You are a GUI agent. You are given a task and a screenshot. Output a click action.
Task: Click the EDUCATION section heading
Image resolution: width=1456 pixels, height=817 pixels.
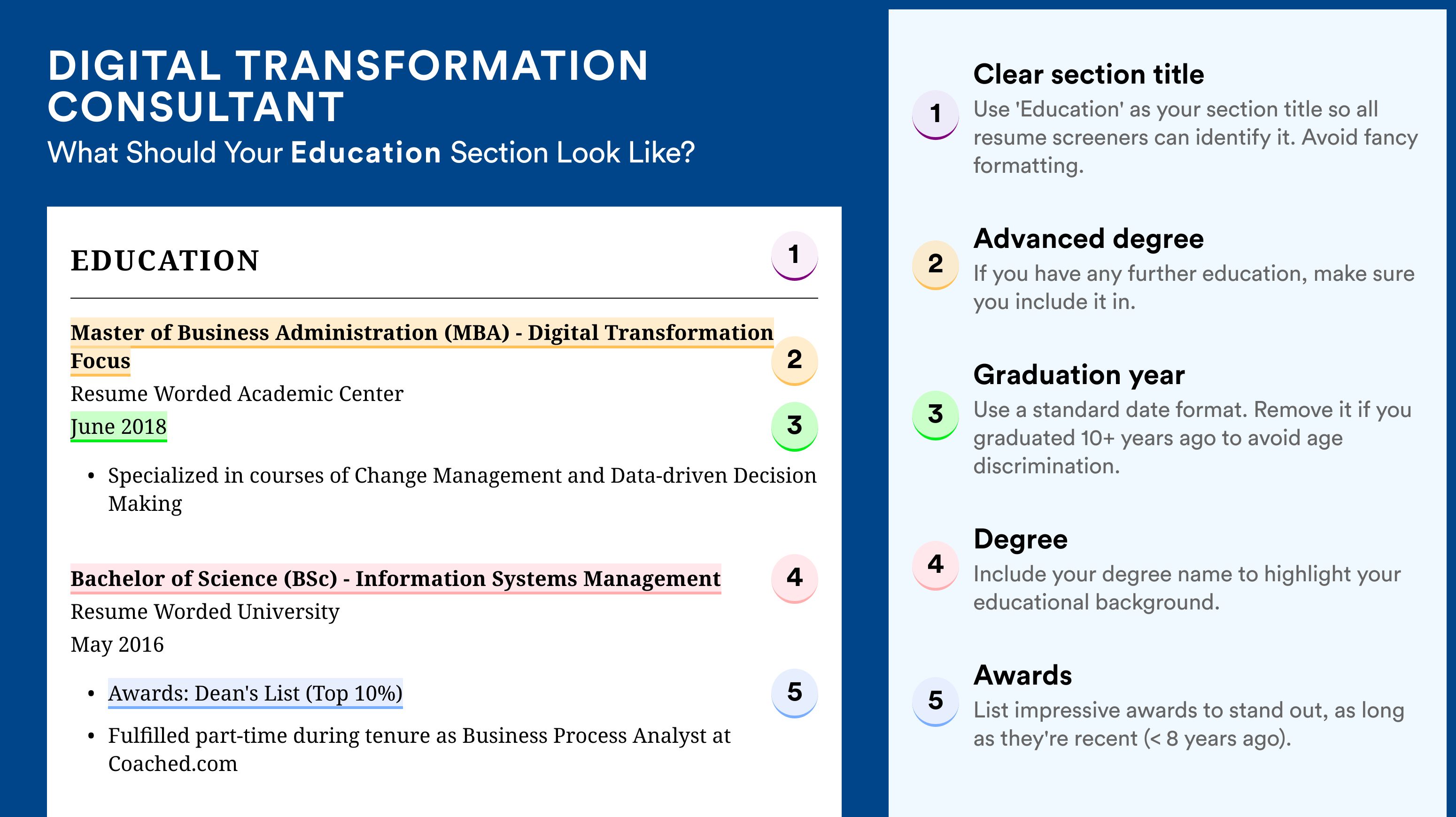tap(165, 261)
